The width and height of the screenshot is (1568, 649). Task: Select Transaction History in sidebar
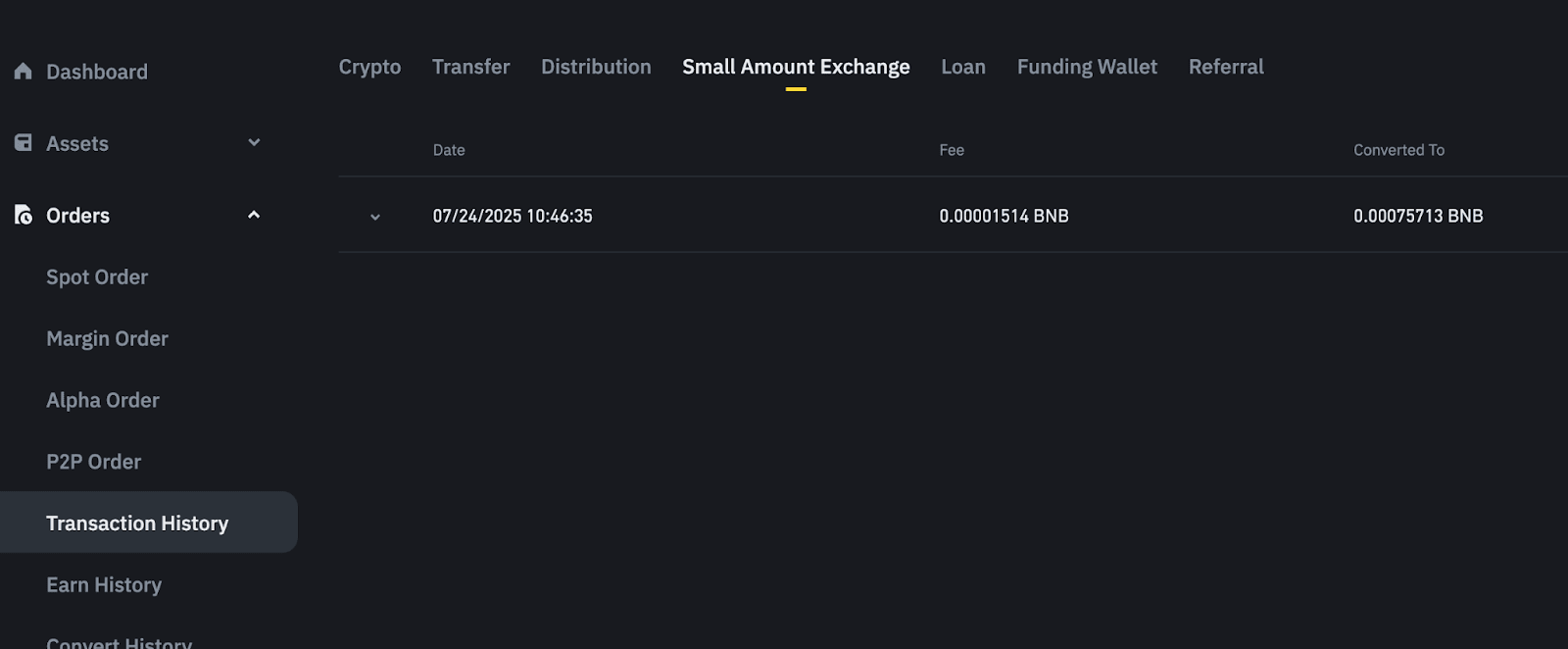tap(137, 524)
